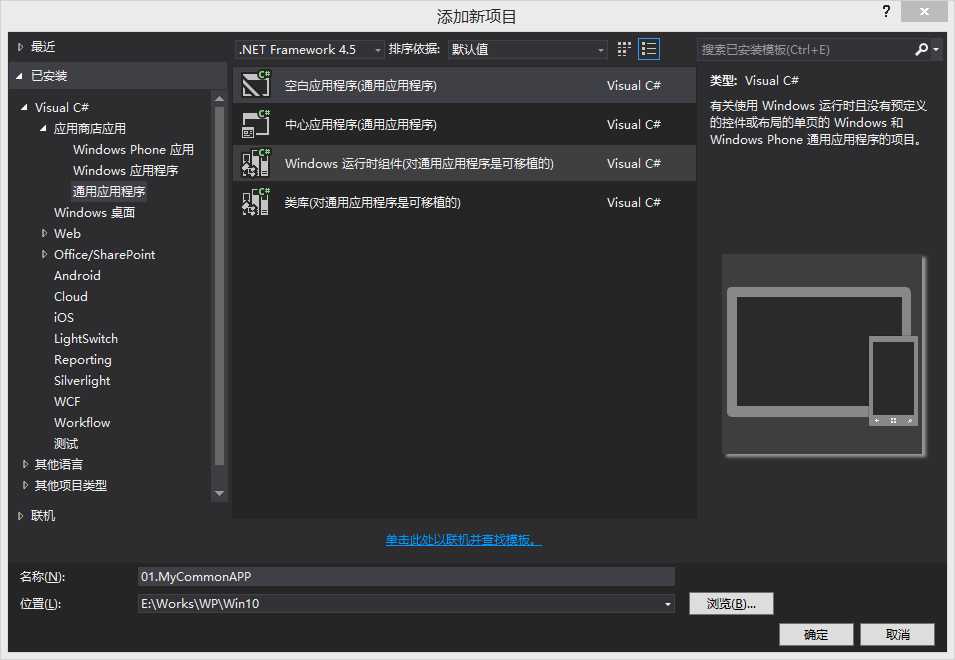
Task: Click the tree scrollbar down arrow
Action: [219, 494]
